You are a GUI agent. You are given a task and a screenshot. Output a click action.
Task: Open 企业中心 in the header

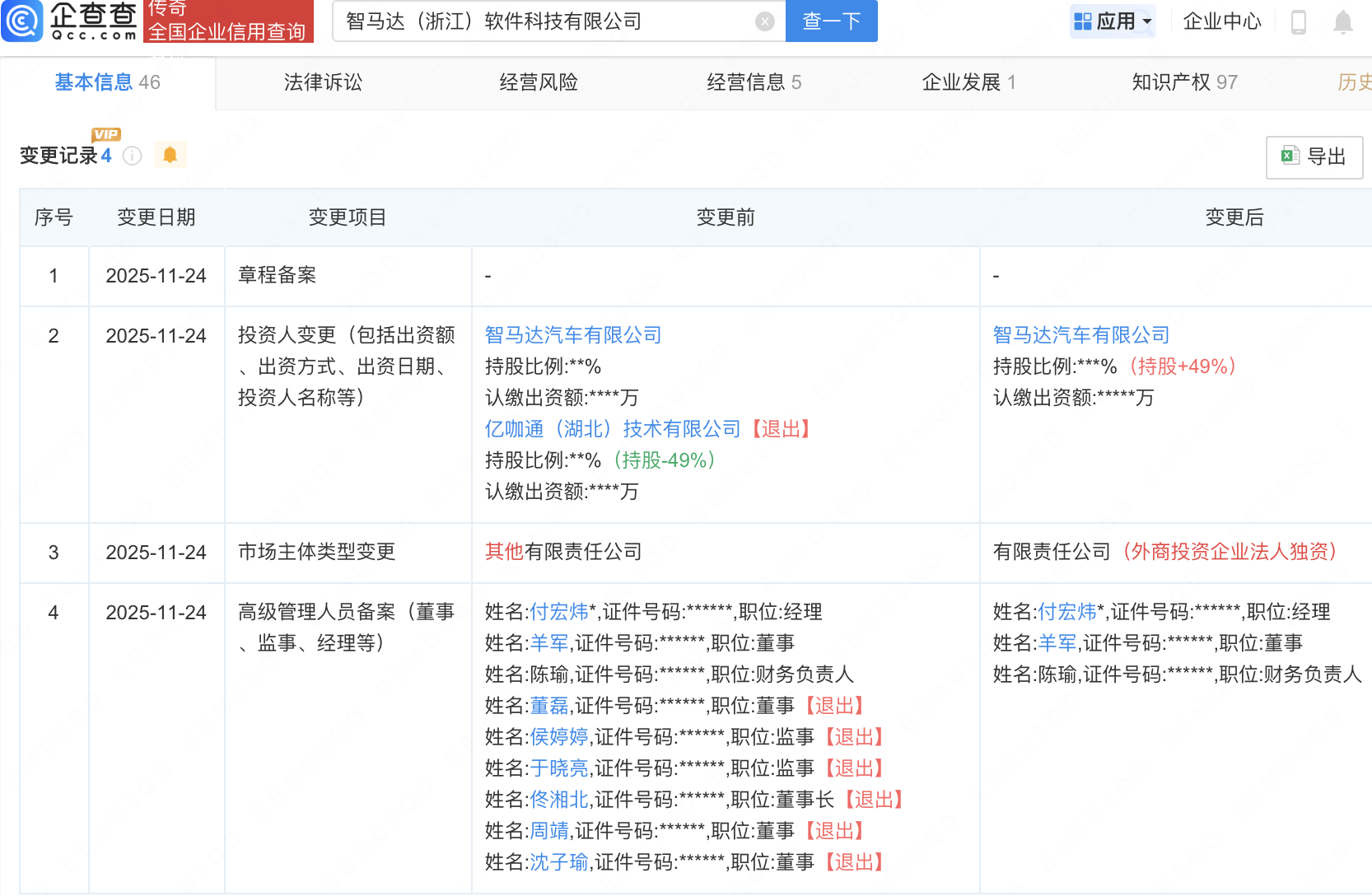click(1221, 21)
